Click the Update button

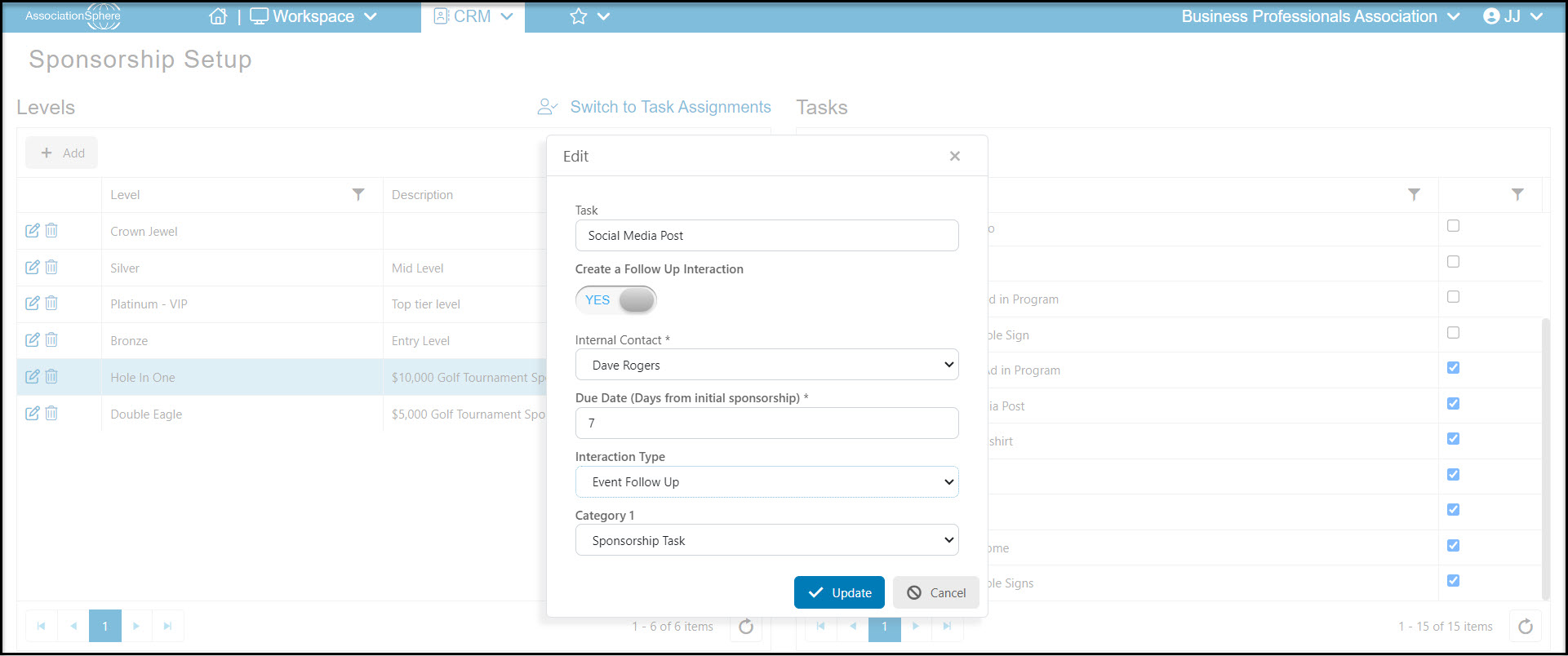coord(839,592)
